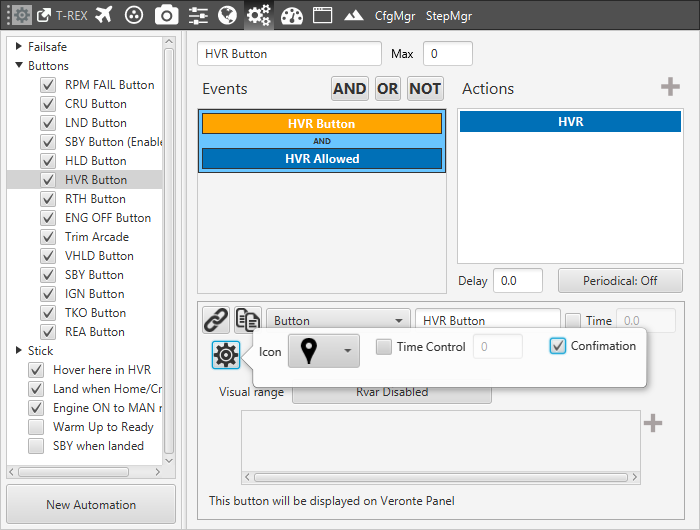
Task: Click tree vertical scrollbar up arrow
Action: click(169, 42)
